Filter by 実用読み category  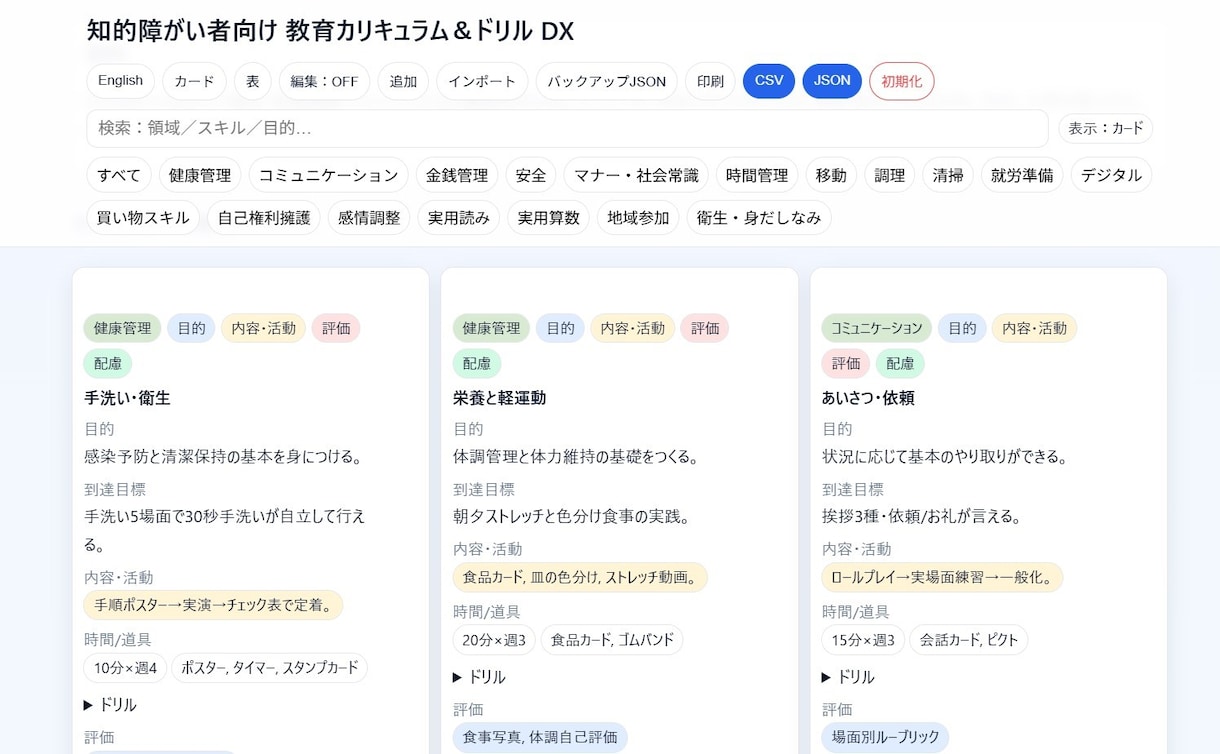click(x=458, y=218)
